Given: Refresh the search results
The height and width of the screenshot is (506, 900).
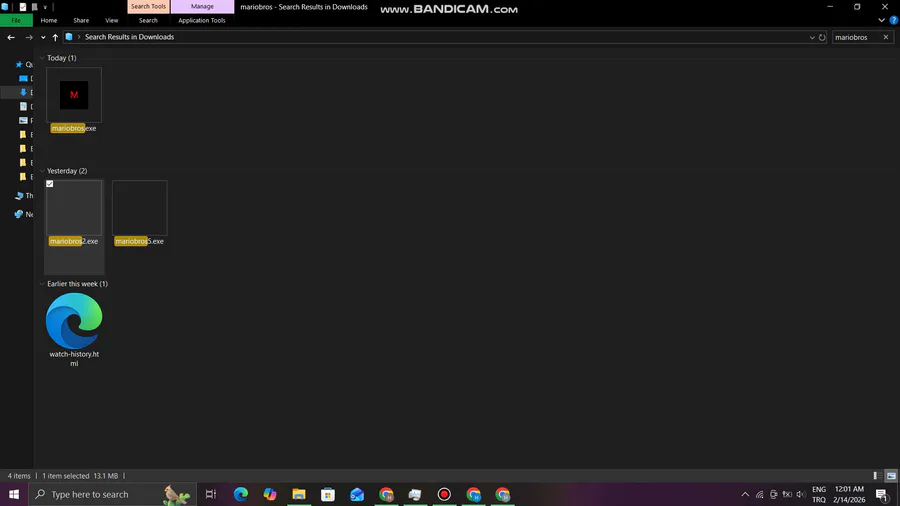Looking at the screenshot, I should [x=822, y=37].
